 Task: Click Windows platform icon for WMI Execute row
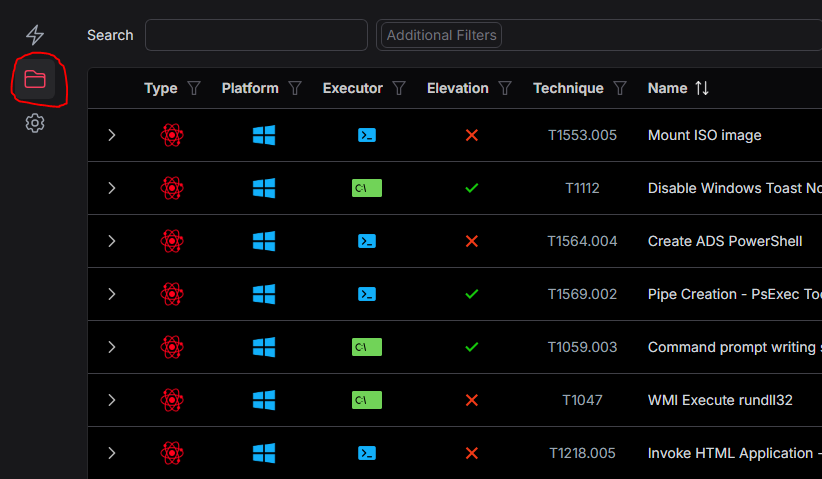[x=264, y=400]
